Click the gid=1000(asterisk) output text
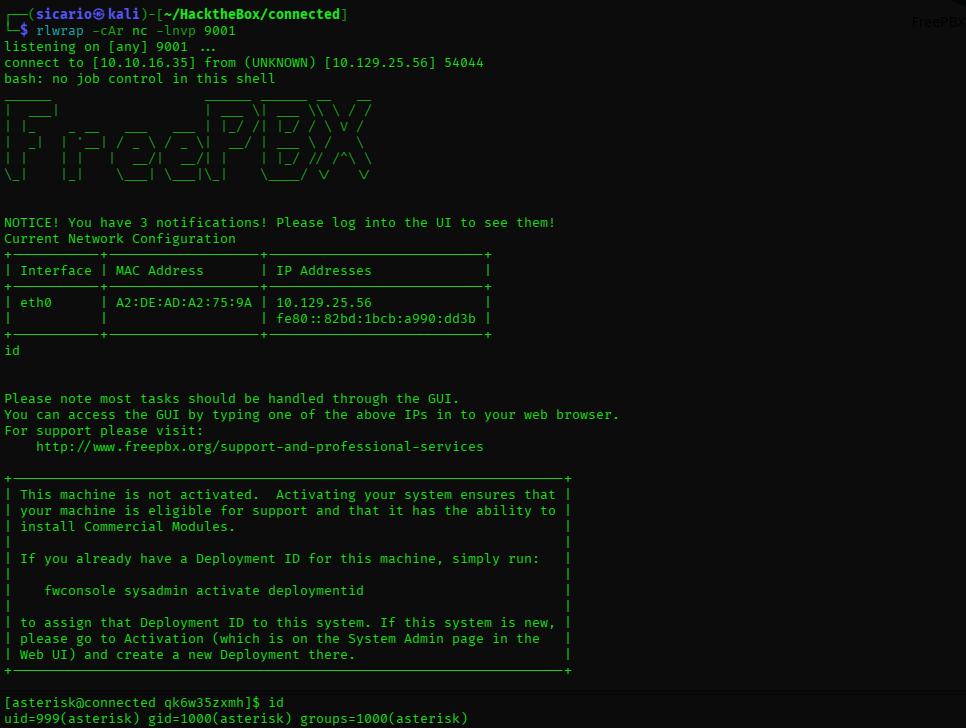 point(220,719)
